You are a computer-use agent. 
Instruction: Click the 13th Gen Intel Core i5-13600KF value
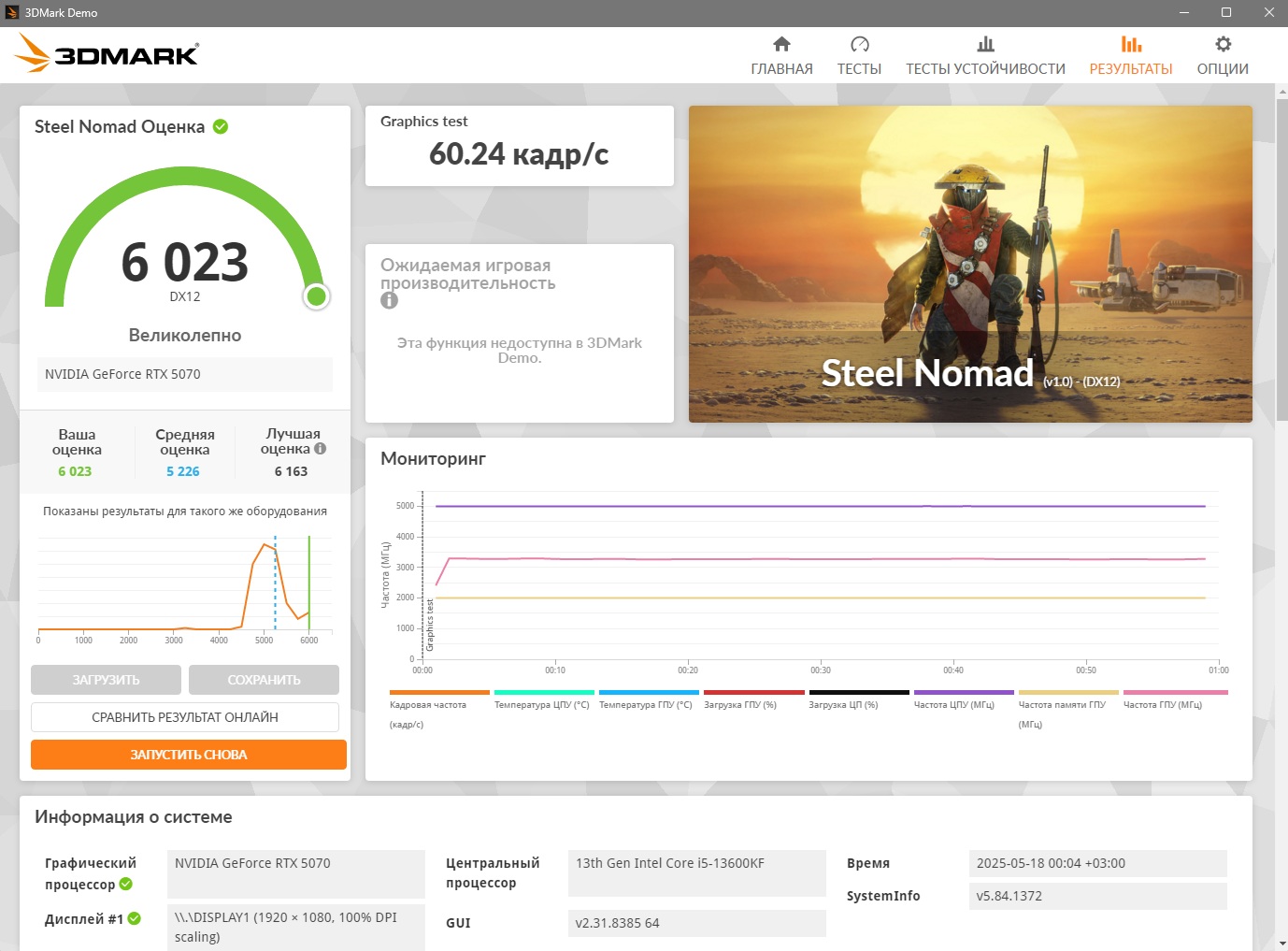click(x=697, y=873)
